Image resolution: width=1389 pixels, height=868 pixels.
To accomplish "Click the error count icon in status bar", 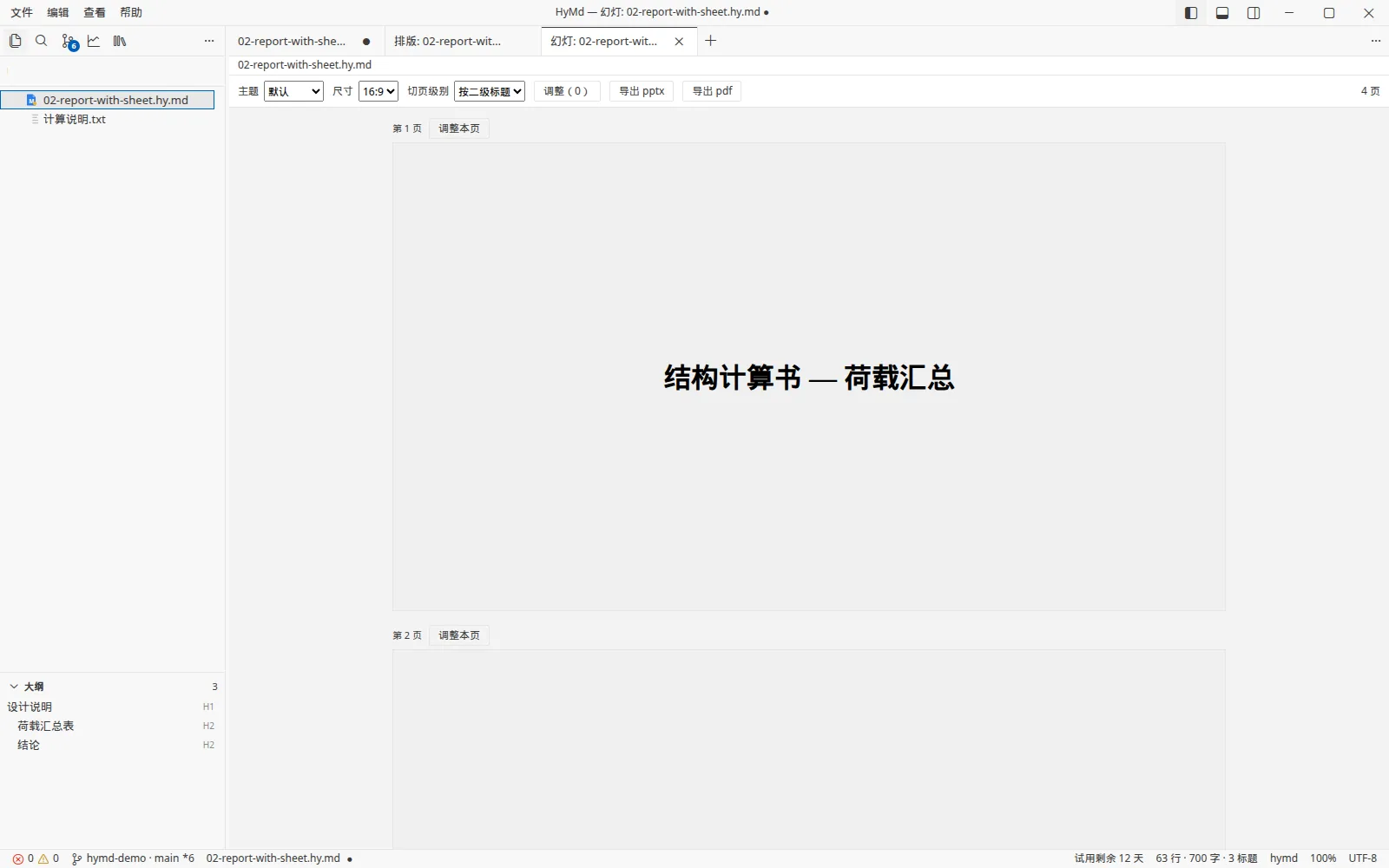I will point(23,858).
